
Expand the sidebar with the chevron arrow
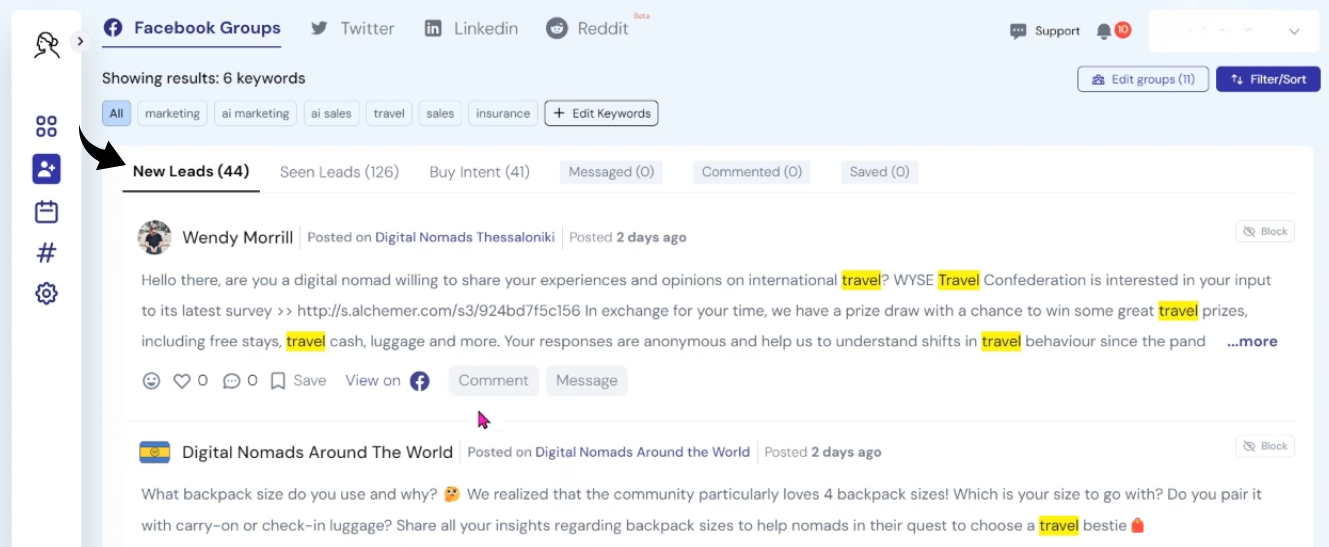pyautogui.click(x=80, y=41)
